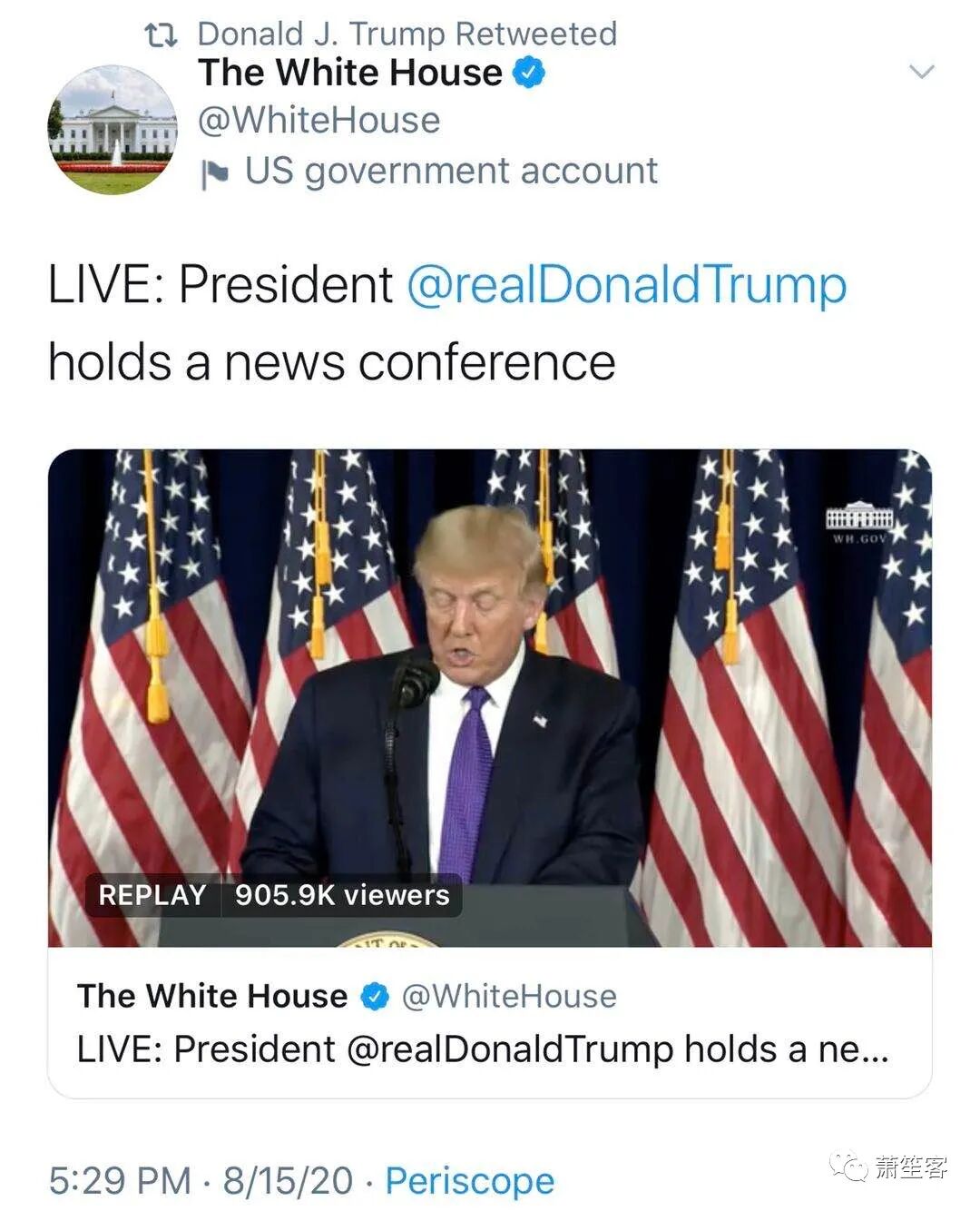The height and width of the screenshot is (1211, 980).
Task: Click the flag icon beside US government account
Action: click(215, 173)
